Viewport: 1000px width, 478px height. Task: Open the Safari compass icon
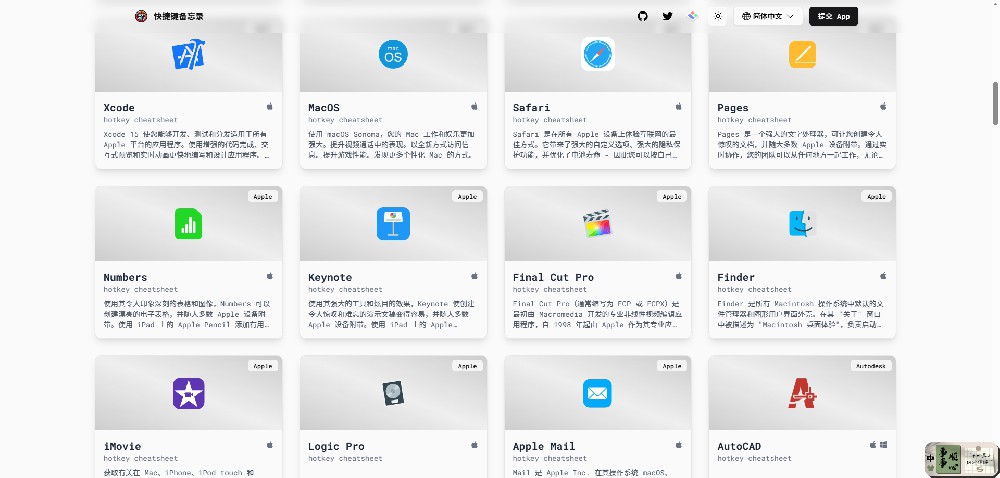598,54
